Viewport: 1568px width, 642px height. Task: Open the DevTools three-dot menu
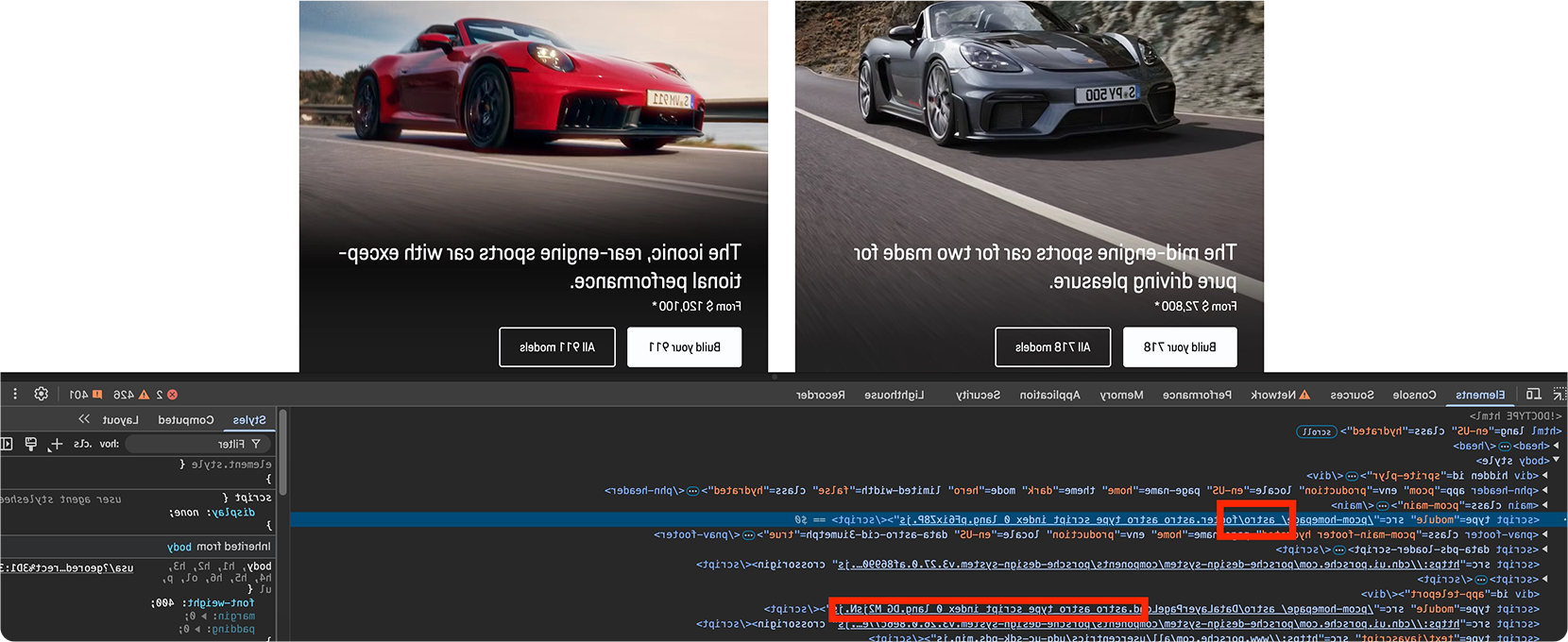tap(15, 395)
